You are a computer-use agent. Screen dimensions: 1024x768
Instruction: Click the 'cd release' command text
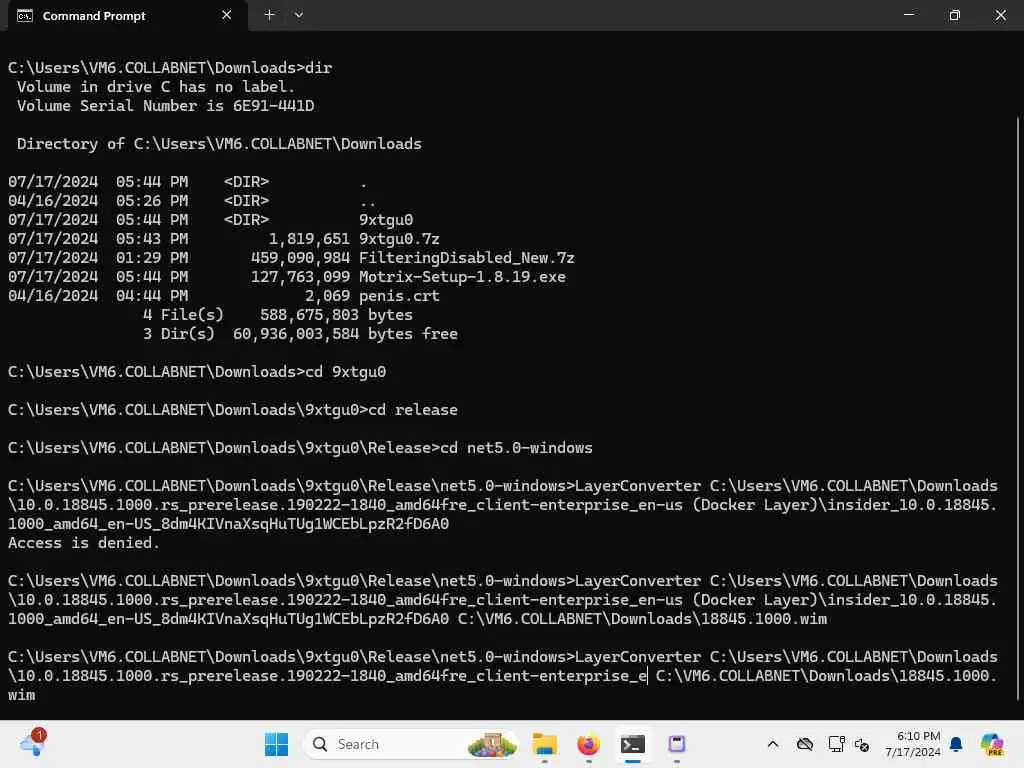[x=413, y=410]
